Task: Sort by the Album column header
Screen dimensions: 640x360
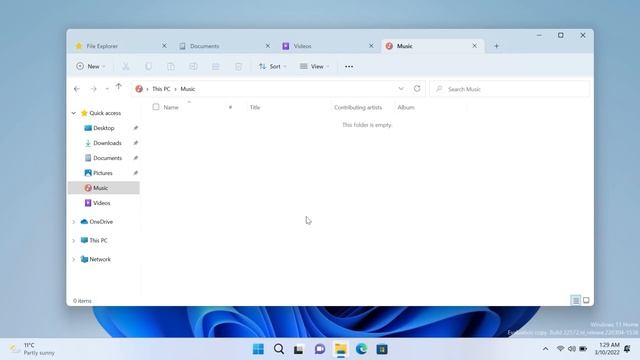Action: (x=406, y=107)
